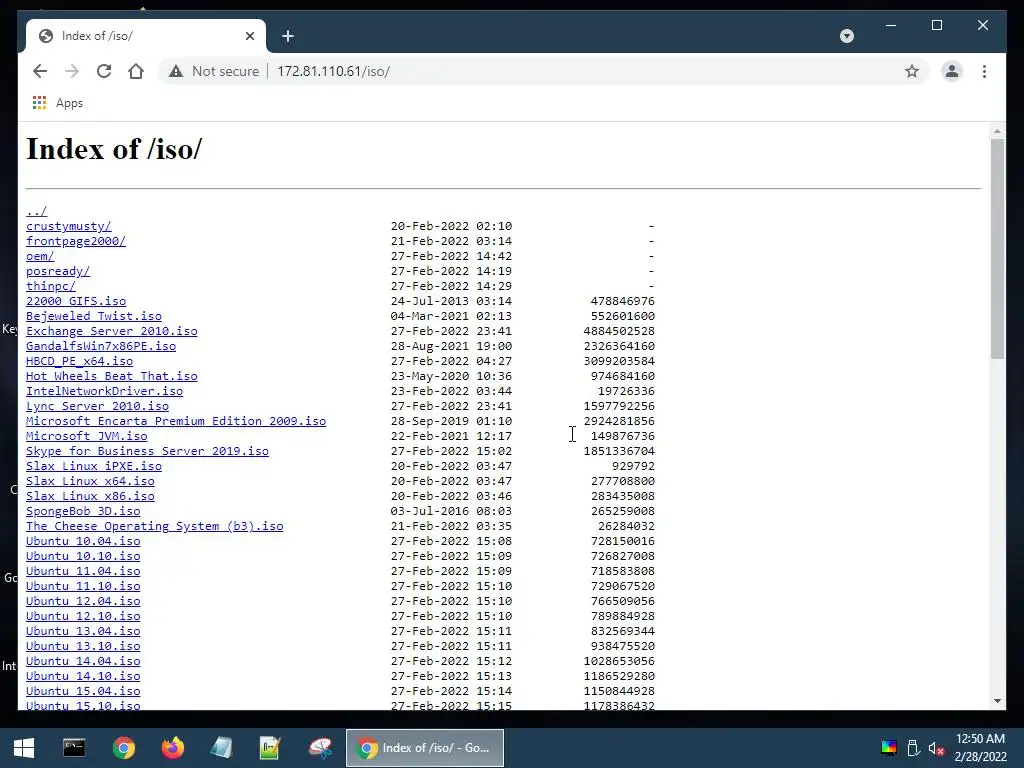Viewport: 1024px width, 768px height.
Task: Go back to the previous page
Action: 40,71
